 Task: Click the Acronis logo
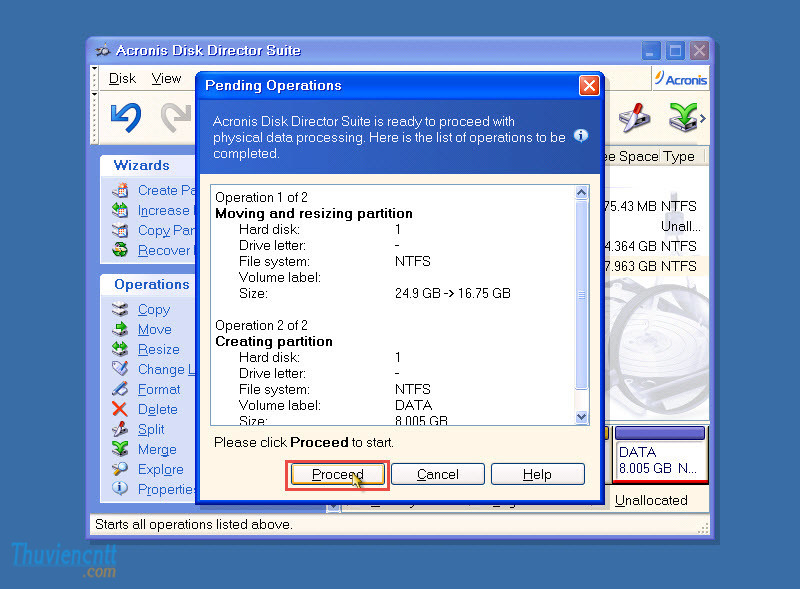pyautogui.click(x=681, y=79)
